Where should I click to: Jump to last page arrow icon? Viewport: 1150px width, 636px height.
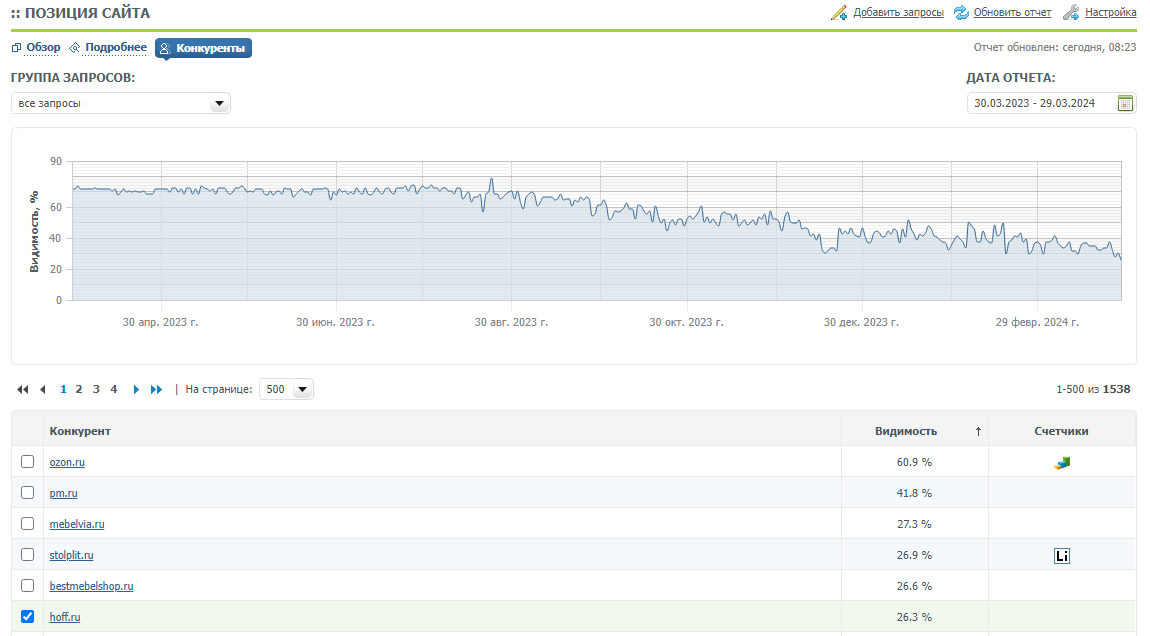tap(156, 390)
